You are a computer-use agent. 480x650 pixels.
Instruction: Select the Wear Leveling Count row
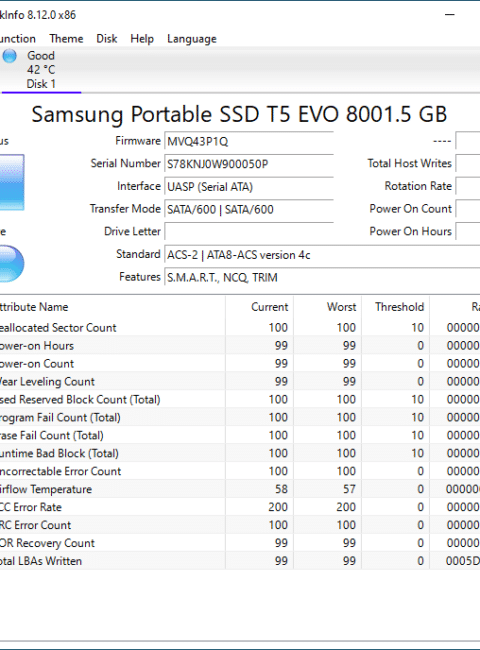tap(240, 381)
